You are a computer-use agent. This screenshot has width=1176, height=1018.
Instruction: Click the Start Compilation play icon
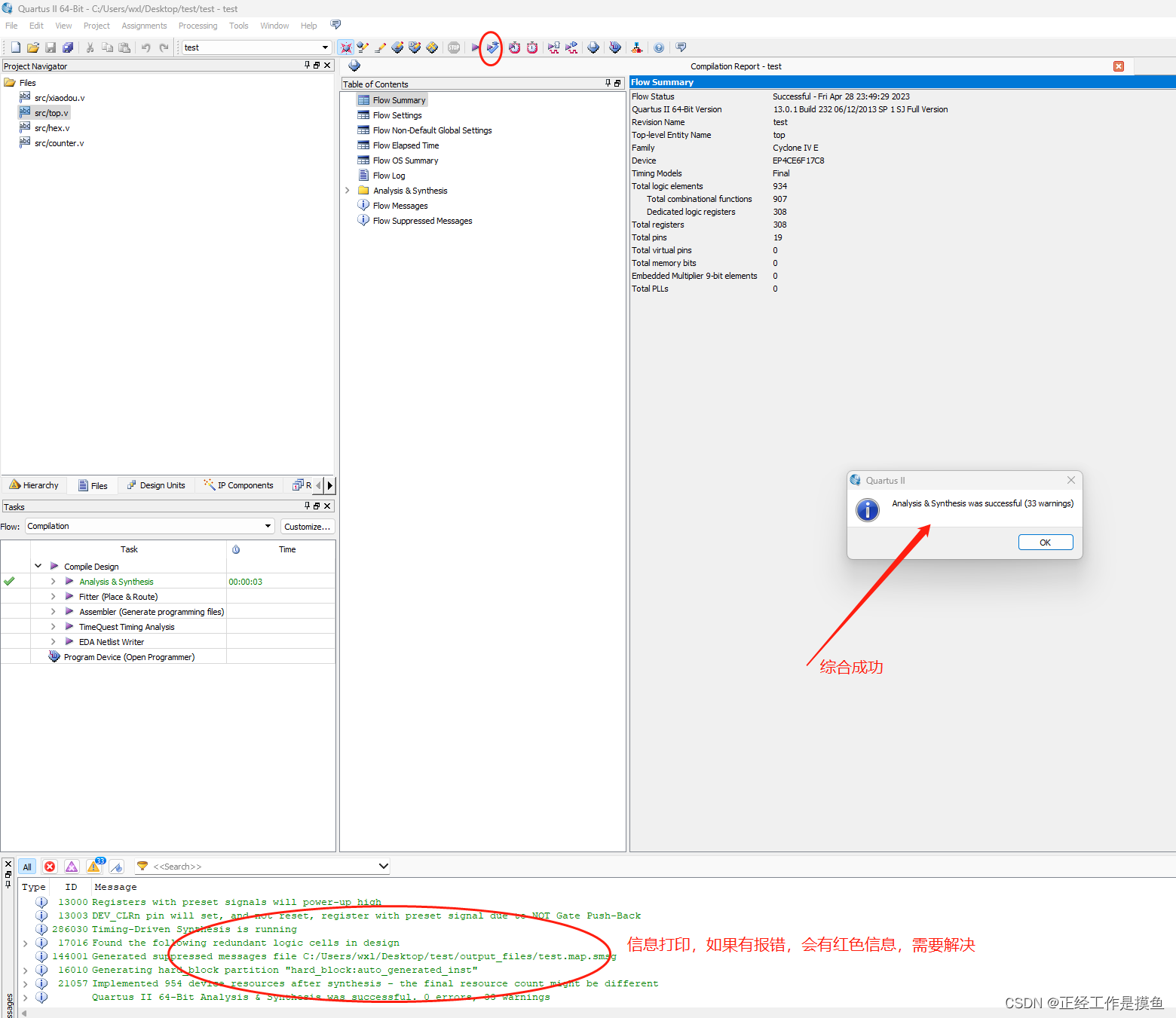click(x=476, y=47)
